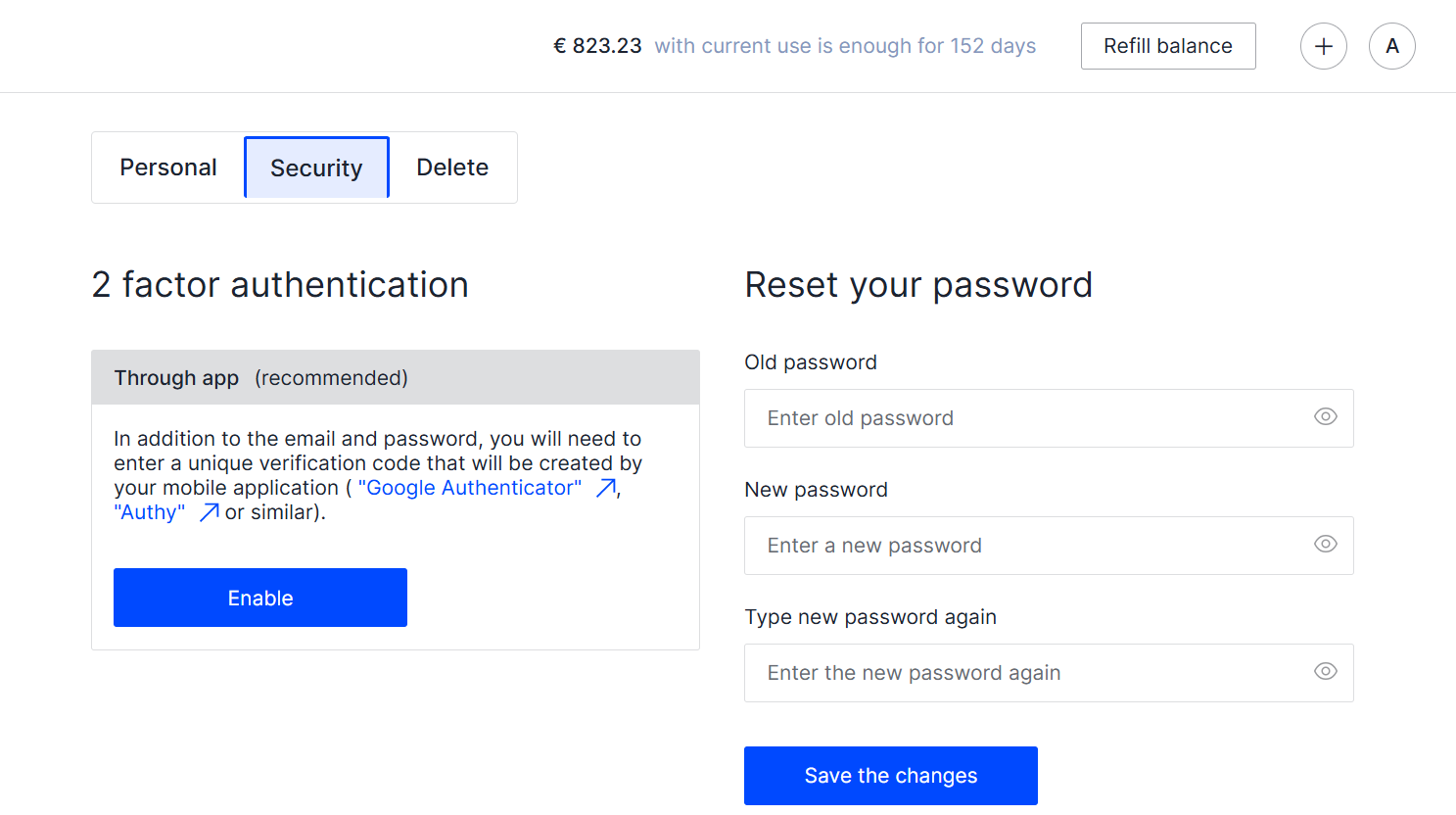Open the "Google Authenticator" link

coord(470,488)
